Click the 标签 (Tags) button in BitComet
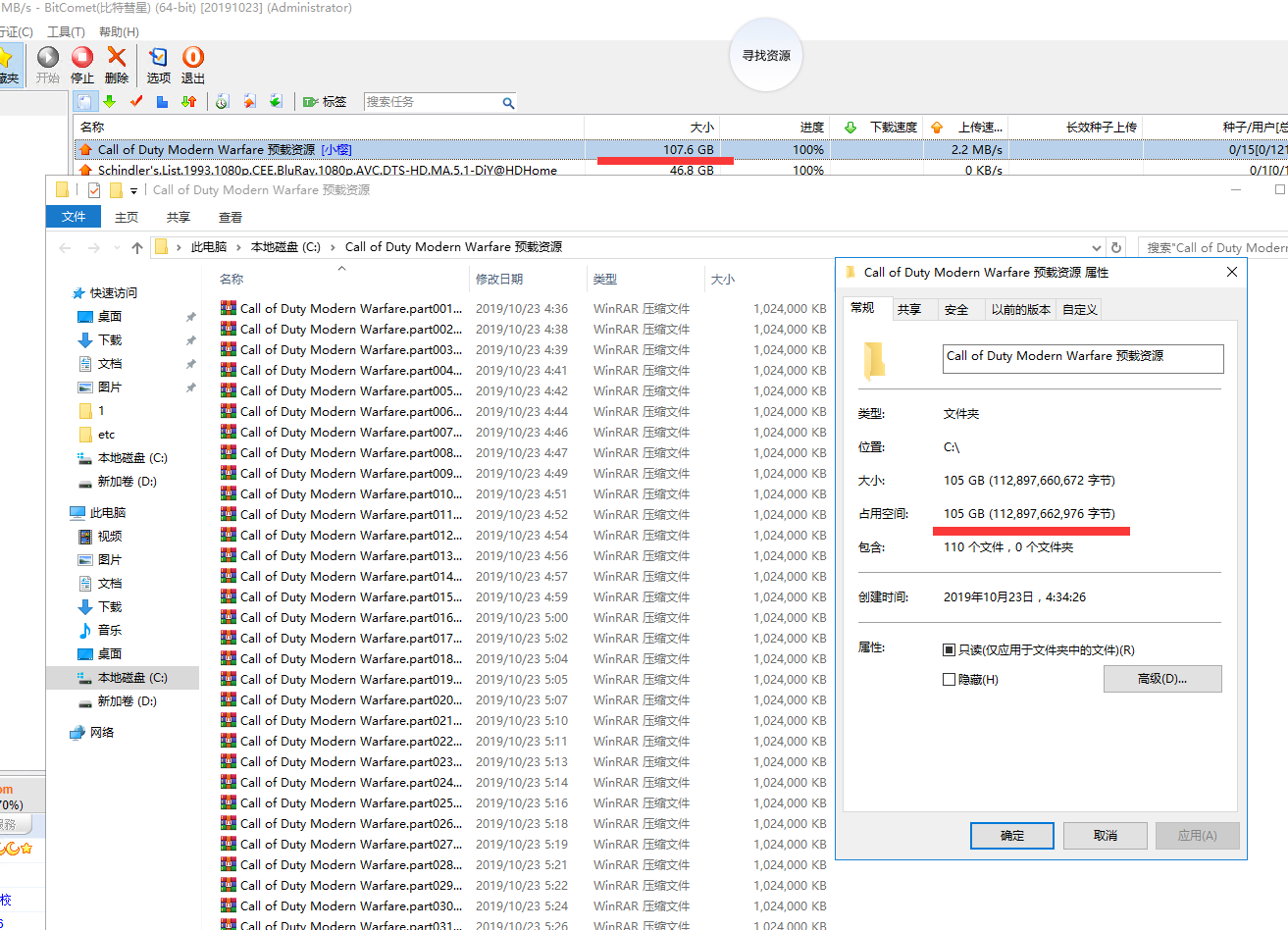 [325, 102]
